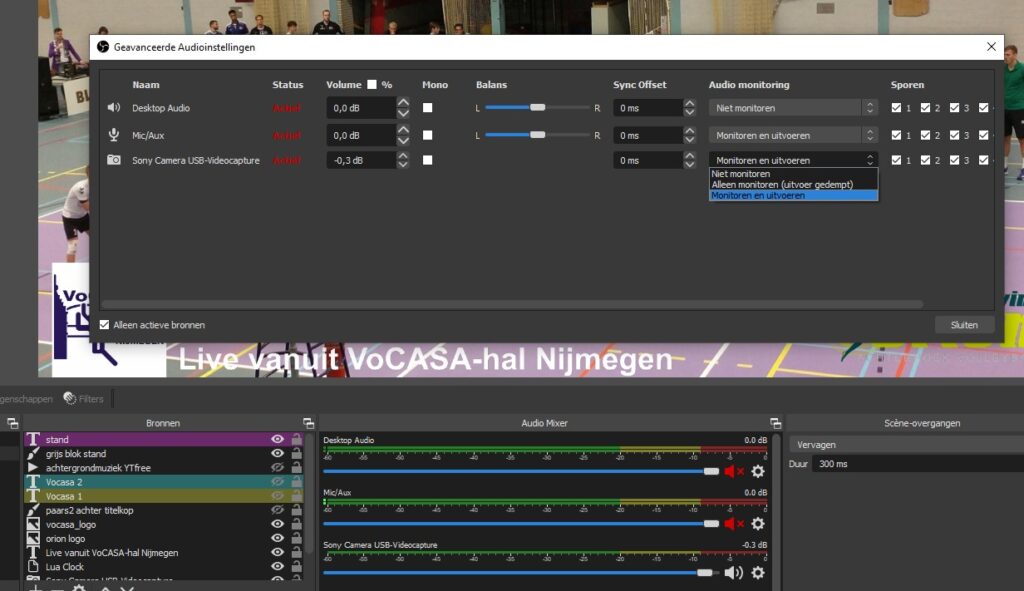Unmute Mic/Aux in the Audio Mixer
The image size is (1024, 591).
click(x=734, y=523)
